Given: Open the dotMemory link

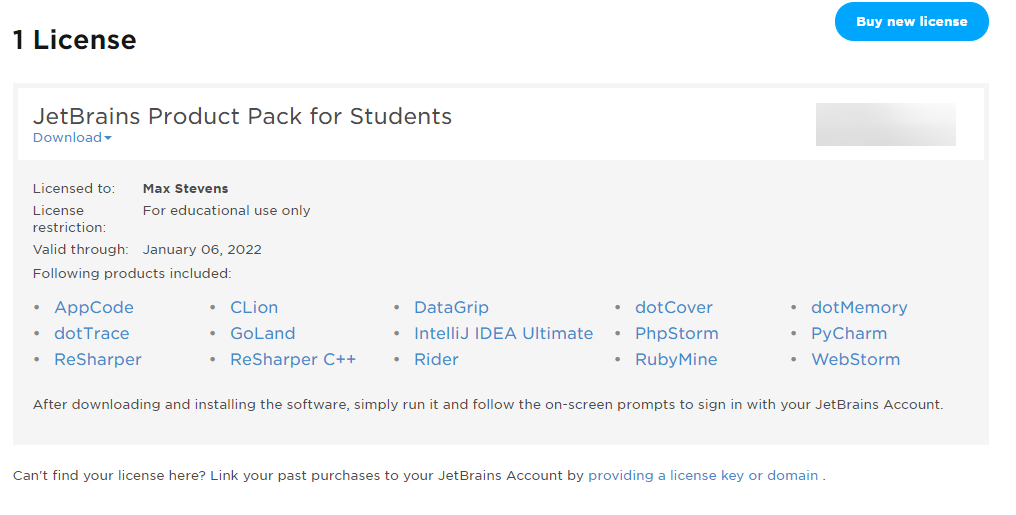Looking at the screenshot, I should coord(859,308).
